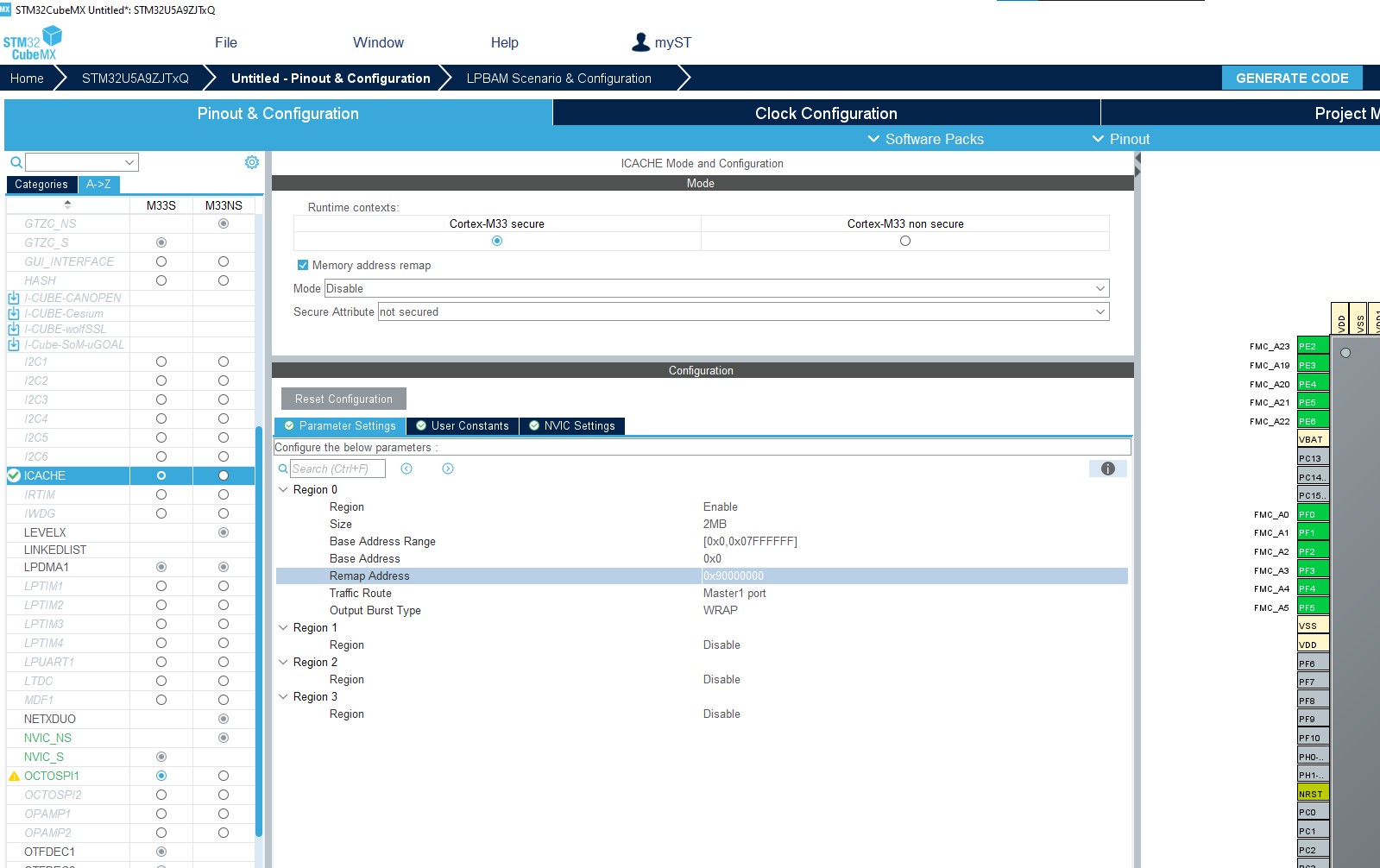The image size is (1380, 868).
Task: Select the NRST pin on chip
Action: pyautogui.click(x=1313, y=794)
